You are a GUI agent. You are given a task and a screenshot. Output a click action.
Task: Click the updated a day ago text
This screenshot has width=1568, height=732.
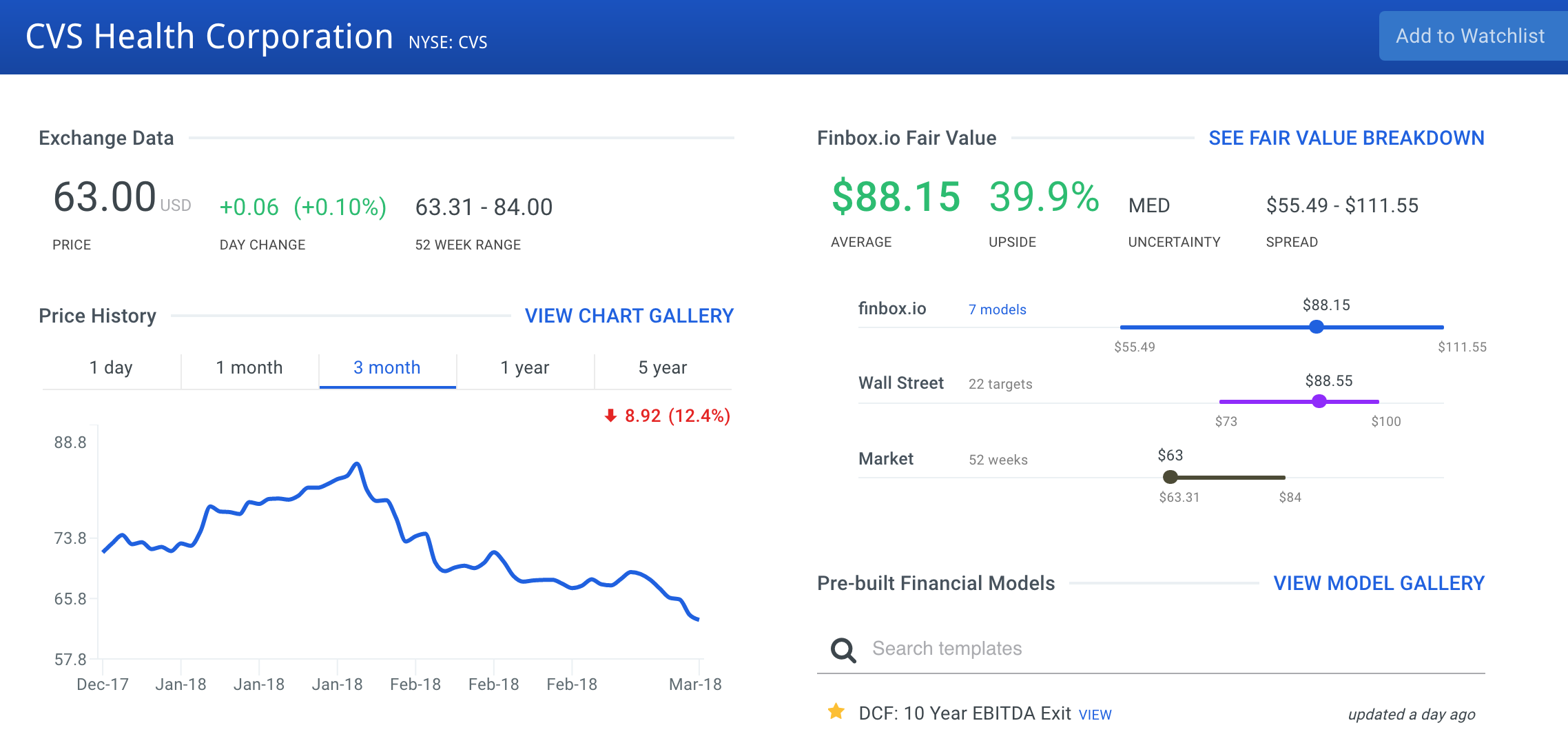coord(1412,714)
